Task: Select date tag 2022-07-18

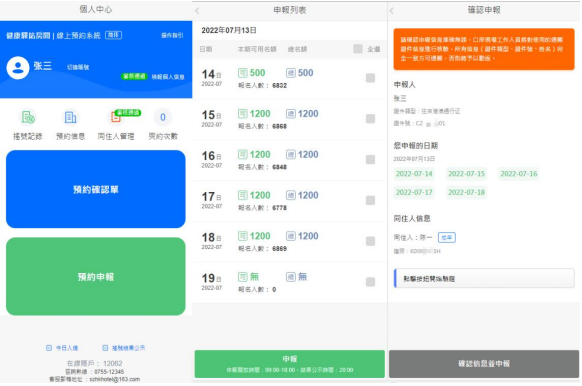Action: coord(466,192)
